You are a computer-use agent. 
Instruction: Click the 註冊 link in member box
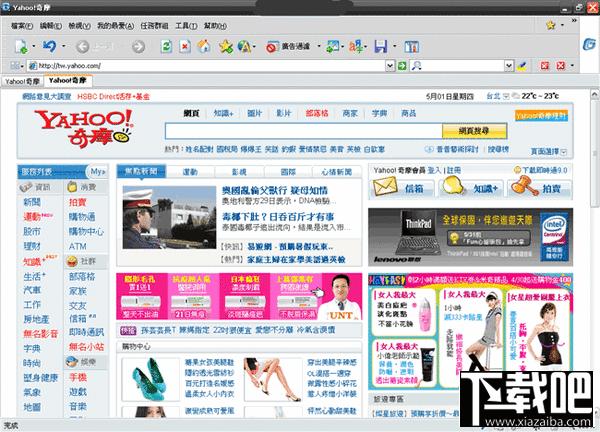(x=454, y=170)
